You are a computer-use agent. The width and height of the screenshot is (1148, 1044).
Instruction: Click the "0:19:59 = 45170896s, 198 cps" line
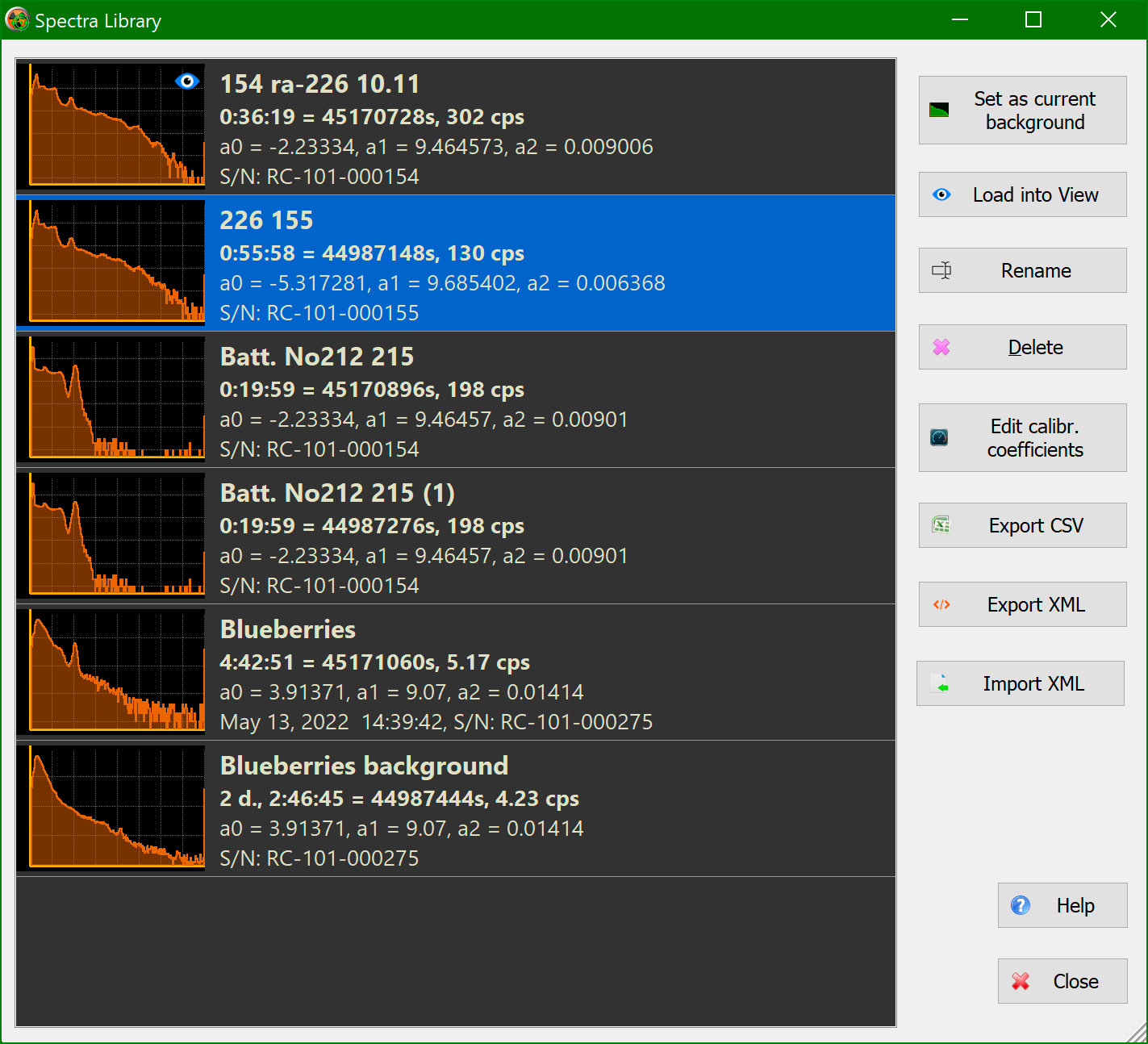tap(372, 390)
